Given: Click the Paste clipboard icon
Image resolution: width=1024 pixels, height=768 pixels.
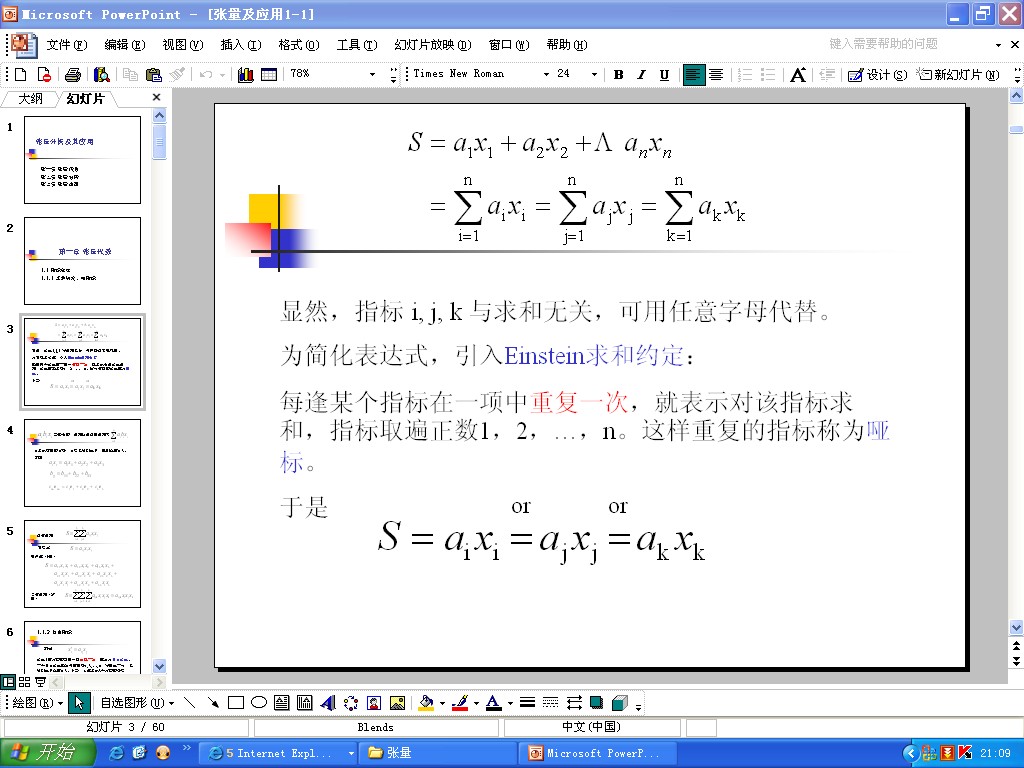Looking at the screenshot, I should click(x=153, y=74).
